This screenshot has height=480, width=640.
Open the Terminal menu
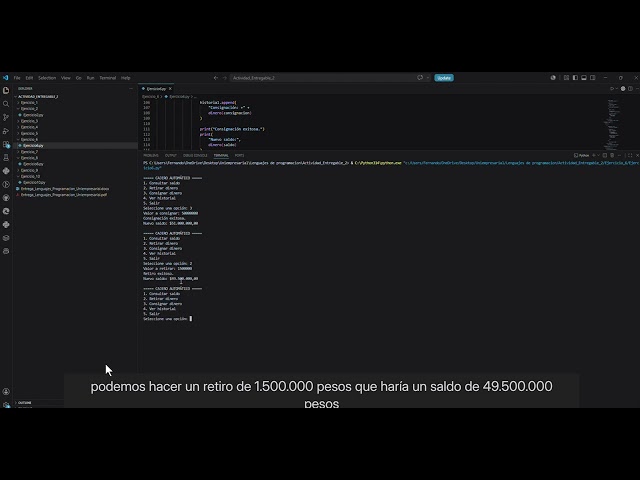(x=108, y=78)
